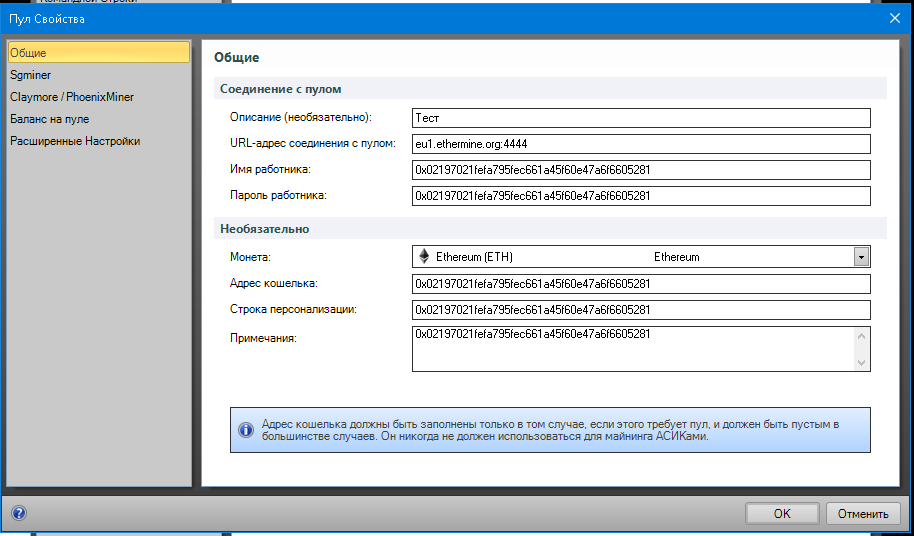
Task: Click the Адрес кошелька input field
Action: point(641,284)
